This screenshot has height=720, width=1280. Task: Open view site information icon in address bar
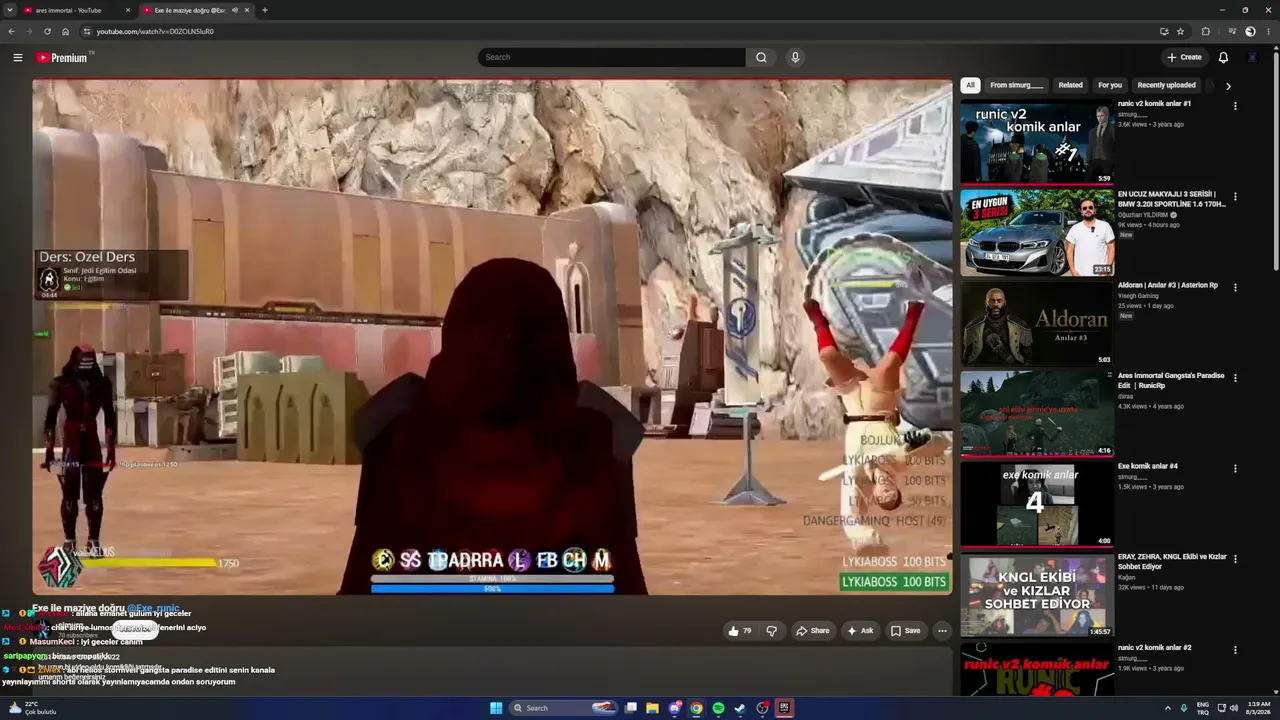87,31
